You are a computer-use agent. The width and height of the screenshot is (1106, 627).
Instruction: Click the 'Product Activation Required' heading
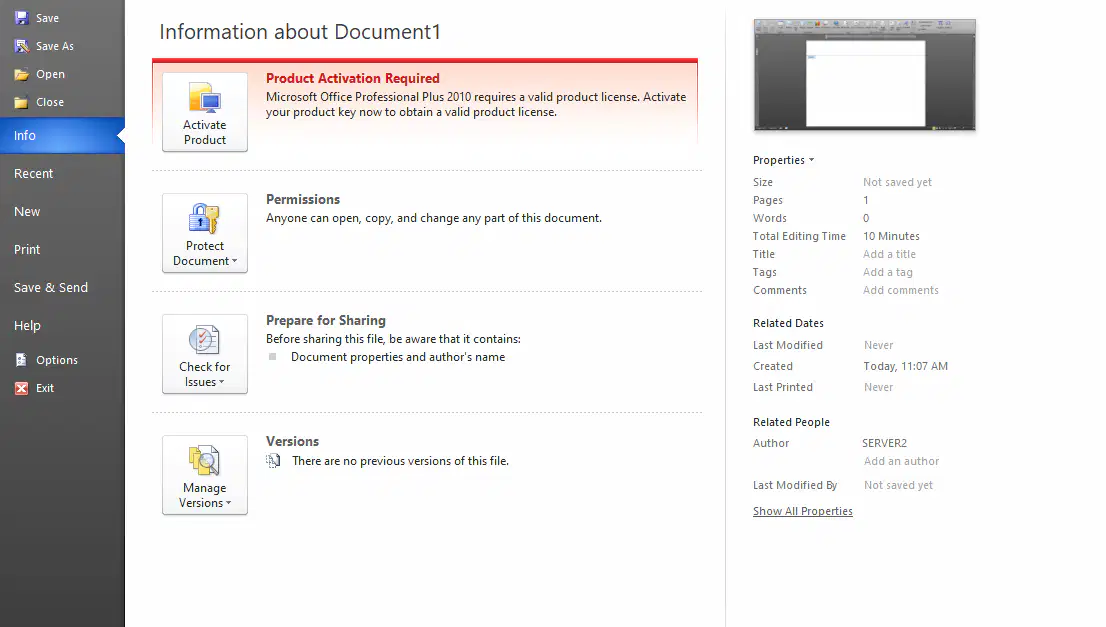(x=353, y=78)
